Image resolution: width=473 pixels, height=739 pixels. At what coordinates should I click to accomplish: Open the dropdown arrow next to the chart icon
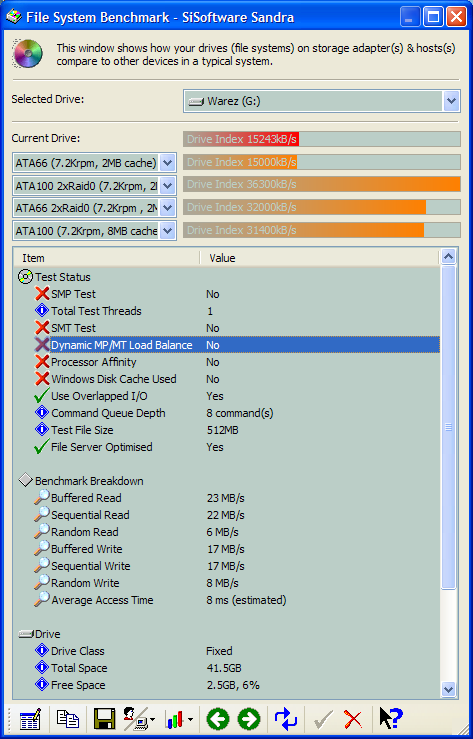[x=190, y=720]
